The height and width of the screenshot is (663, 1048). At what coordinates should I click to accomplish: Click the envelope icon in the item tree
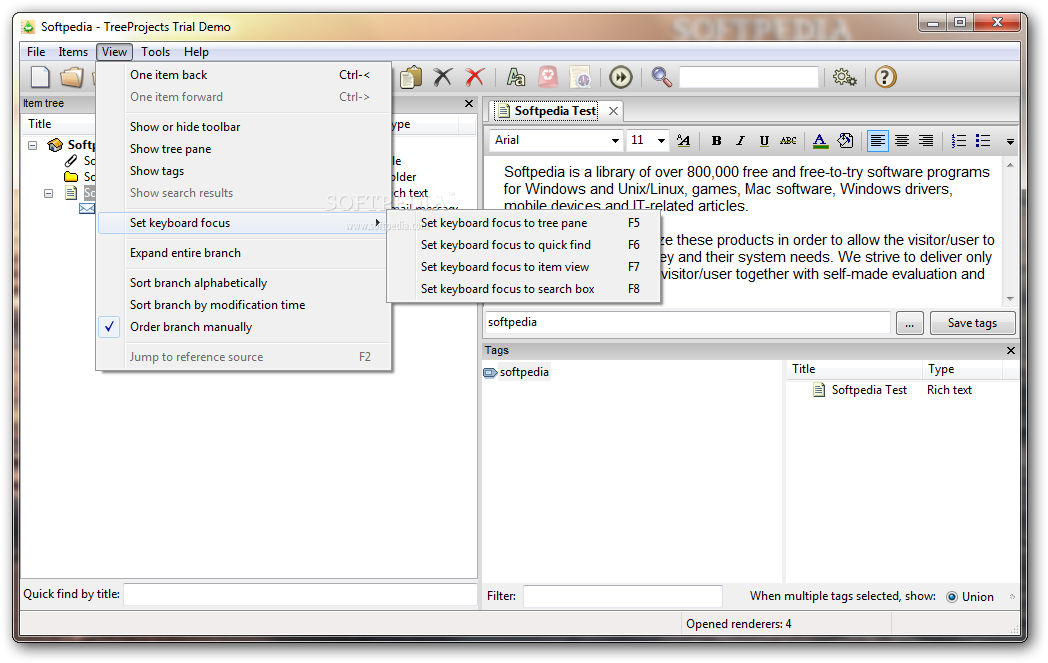tap(87, 209)
